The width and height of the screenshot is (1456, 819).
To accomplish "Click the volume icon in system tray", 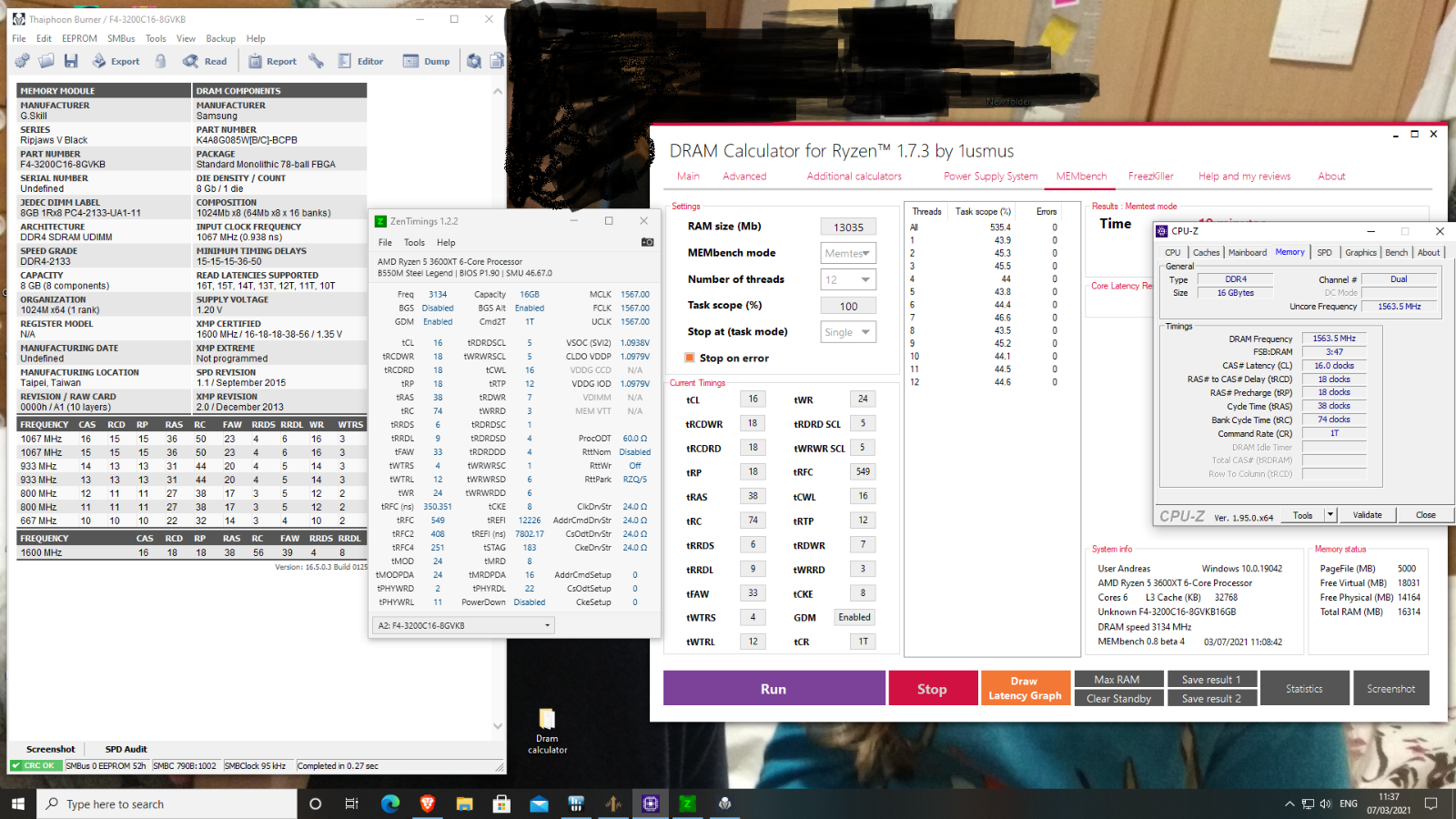I will tap(1325, 804).
